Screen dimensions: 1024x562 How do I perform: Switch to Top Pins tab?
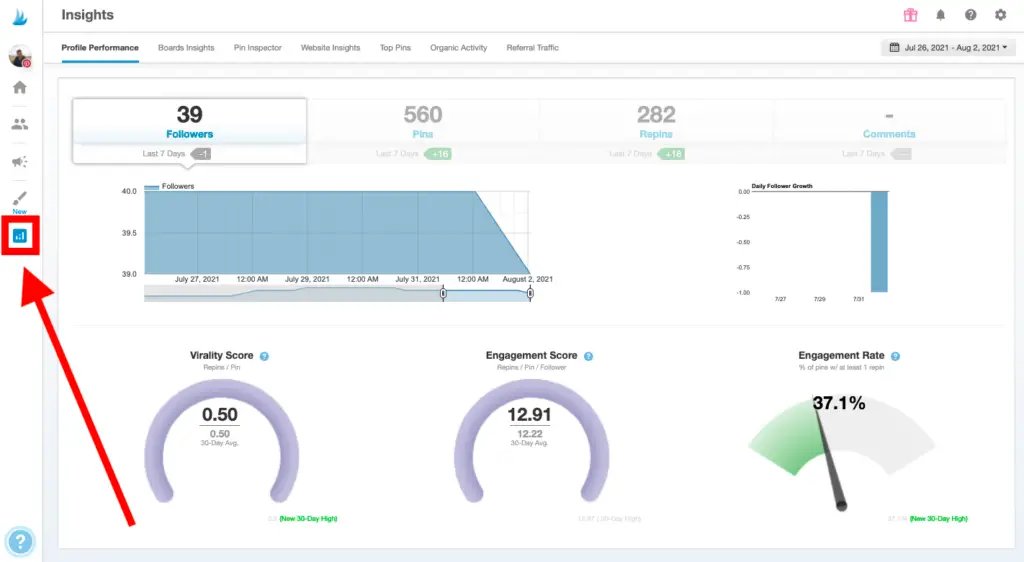click(395, 48)
